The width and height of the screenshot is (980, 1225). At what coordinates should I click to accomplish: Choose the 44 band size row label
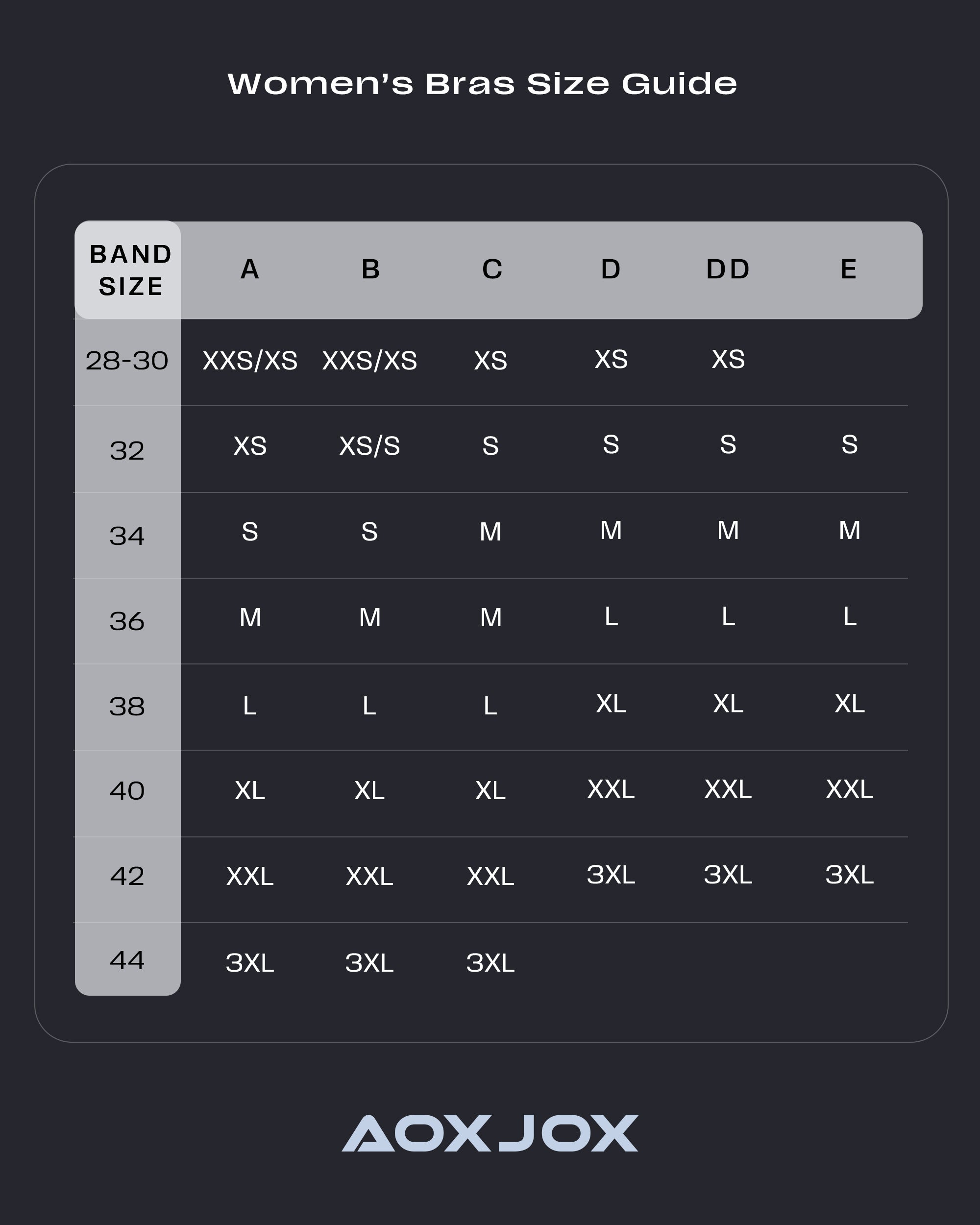(127, 960)
